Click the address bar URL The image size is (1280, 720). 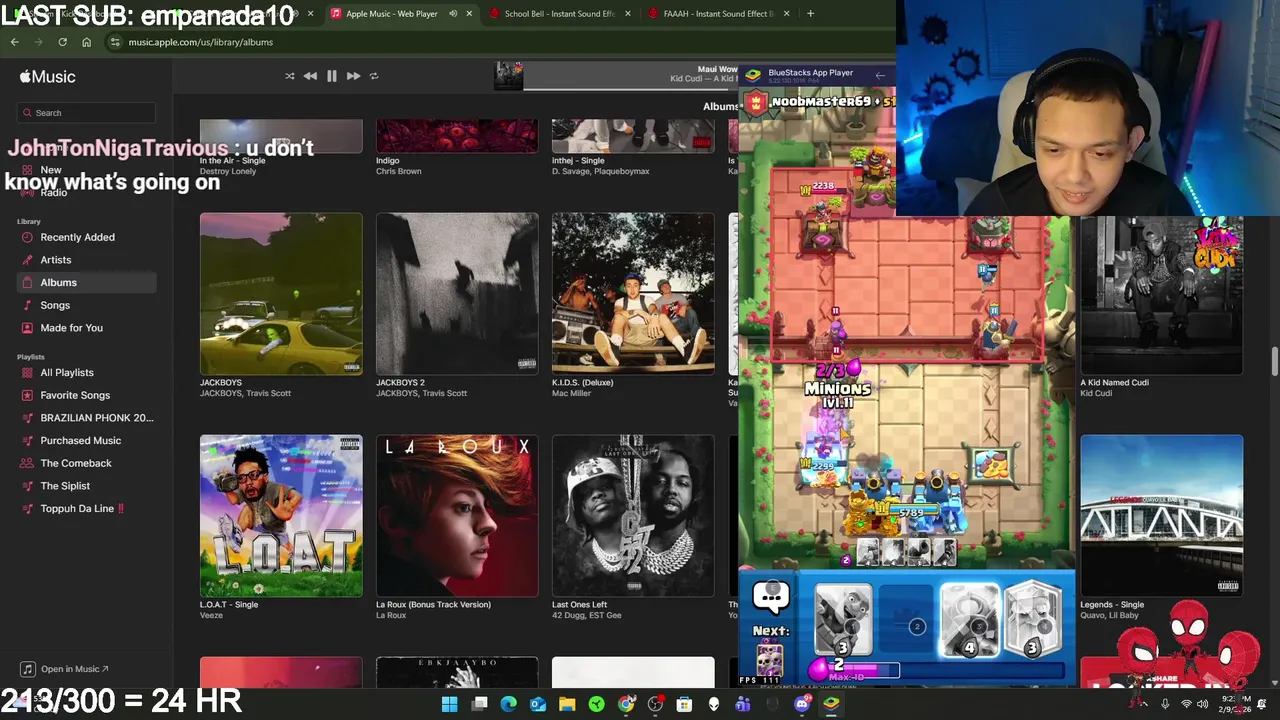200,42
